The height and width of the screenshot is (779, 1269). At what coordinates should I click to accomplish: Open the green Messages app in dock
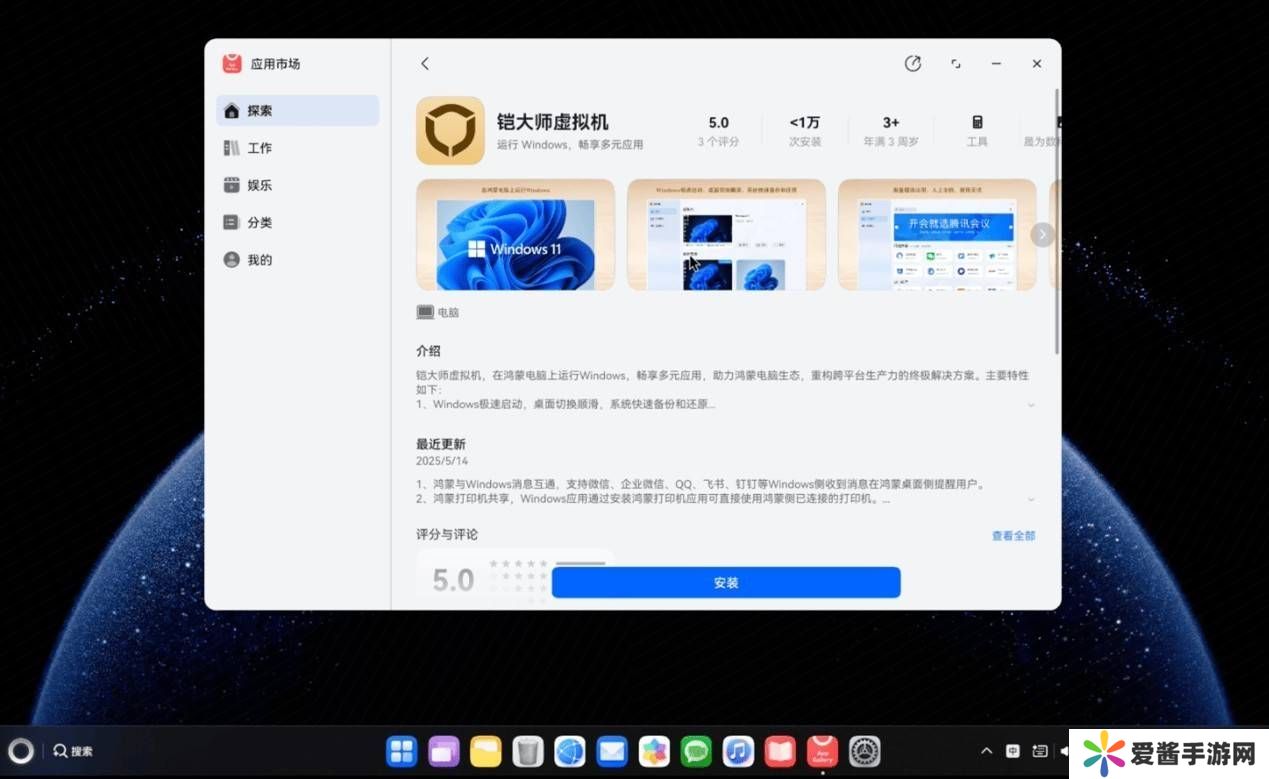coord(696,751)
